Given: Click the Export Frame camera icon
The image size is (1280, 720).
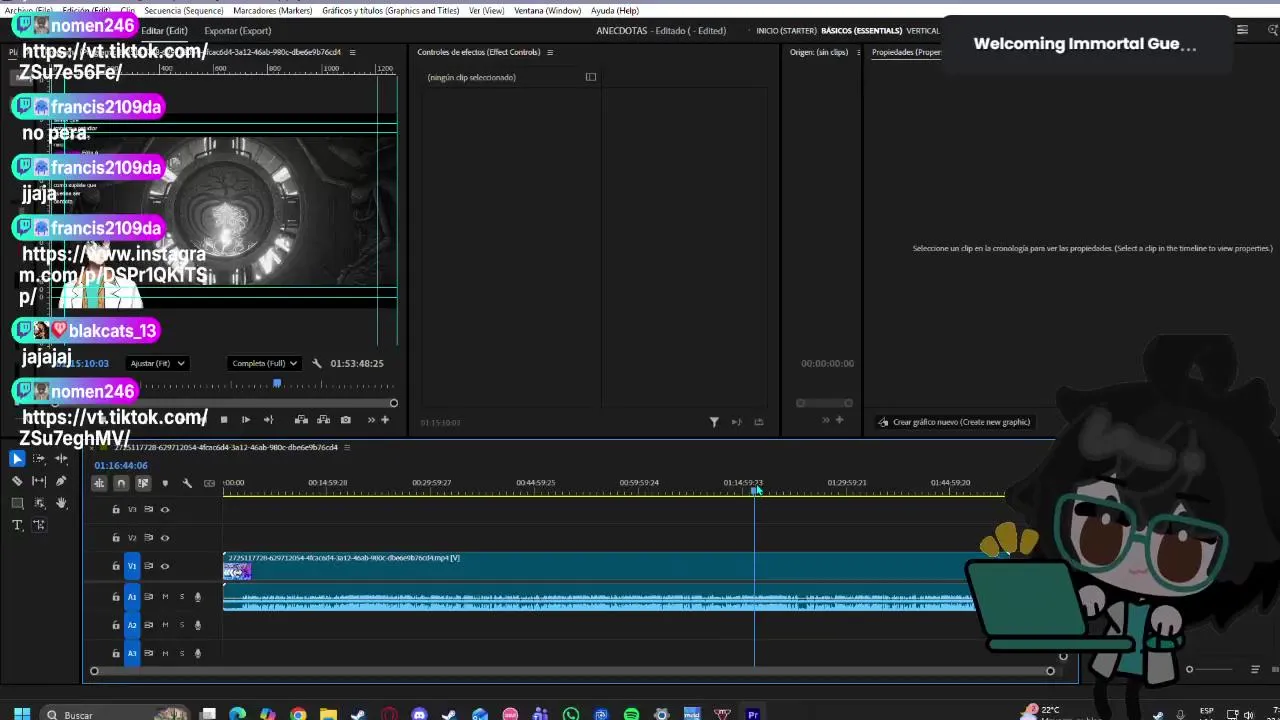Looking at the screenshot, I should [345, 420].
